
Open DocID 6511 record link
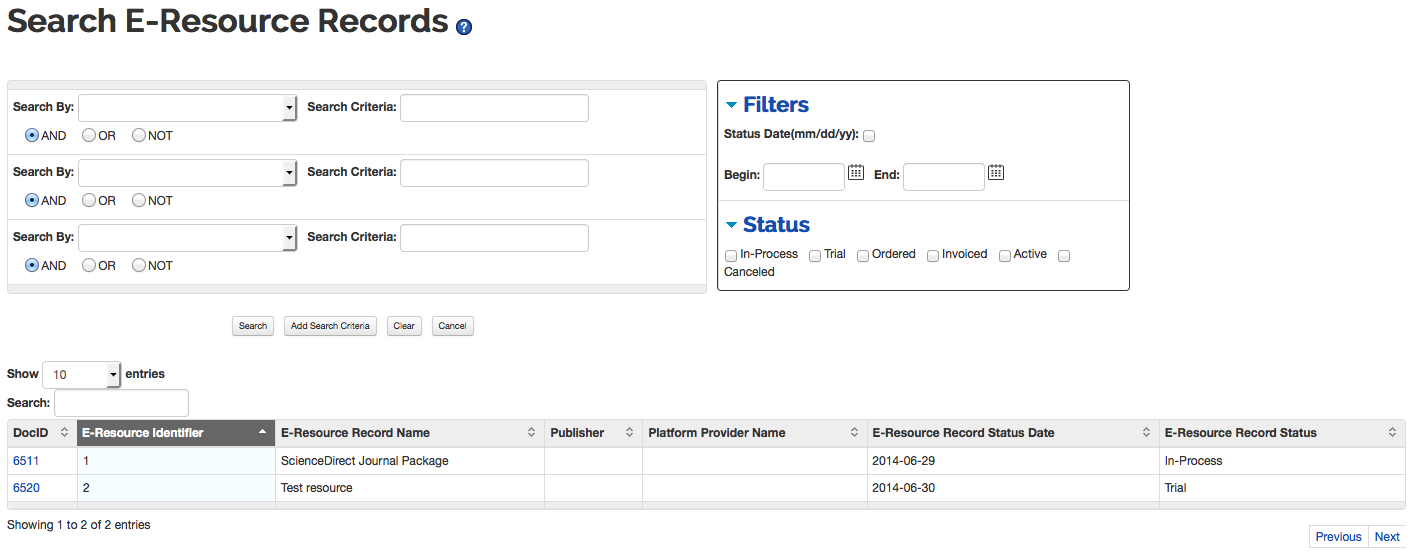tap(26, 461)
